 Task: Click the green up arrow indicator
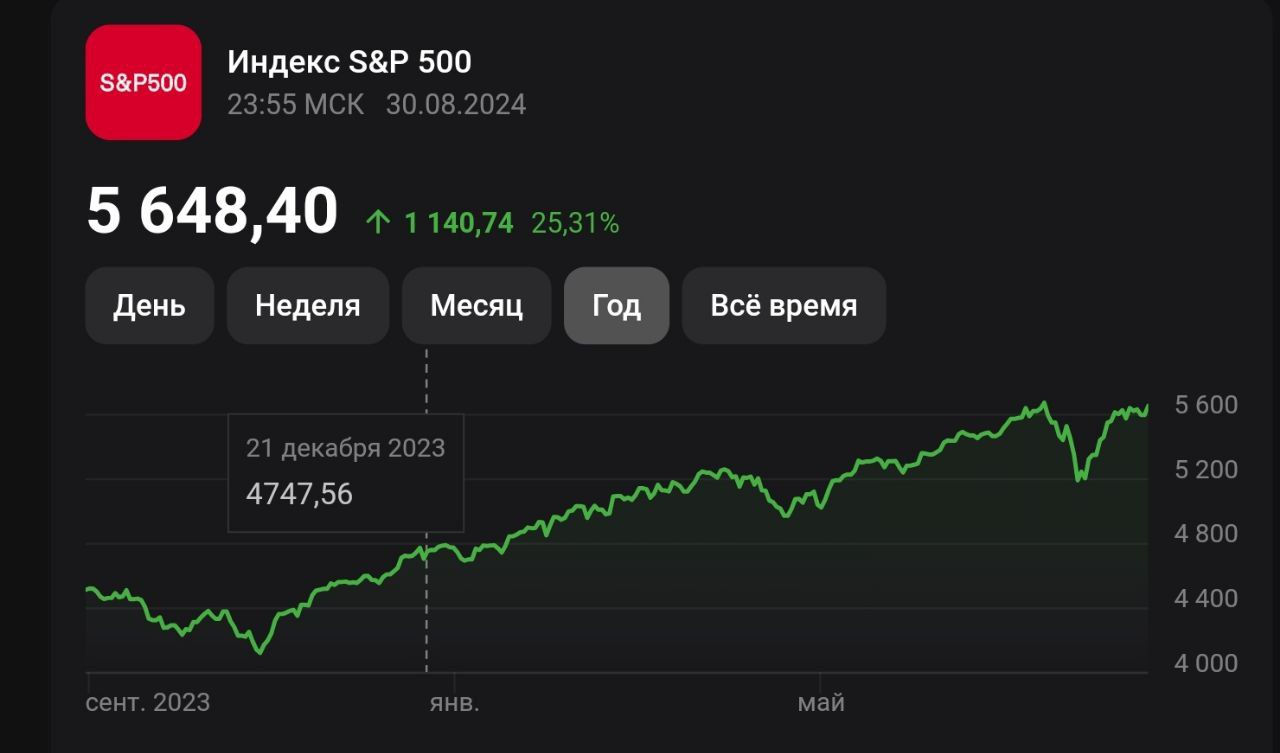377,223
